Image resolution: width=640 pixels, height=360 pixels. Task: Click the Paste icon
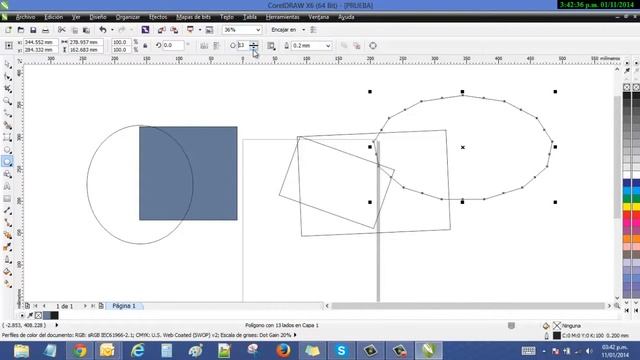click(86, 30)
